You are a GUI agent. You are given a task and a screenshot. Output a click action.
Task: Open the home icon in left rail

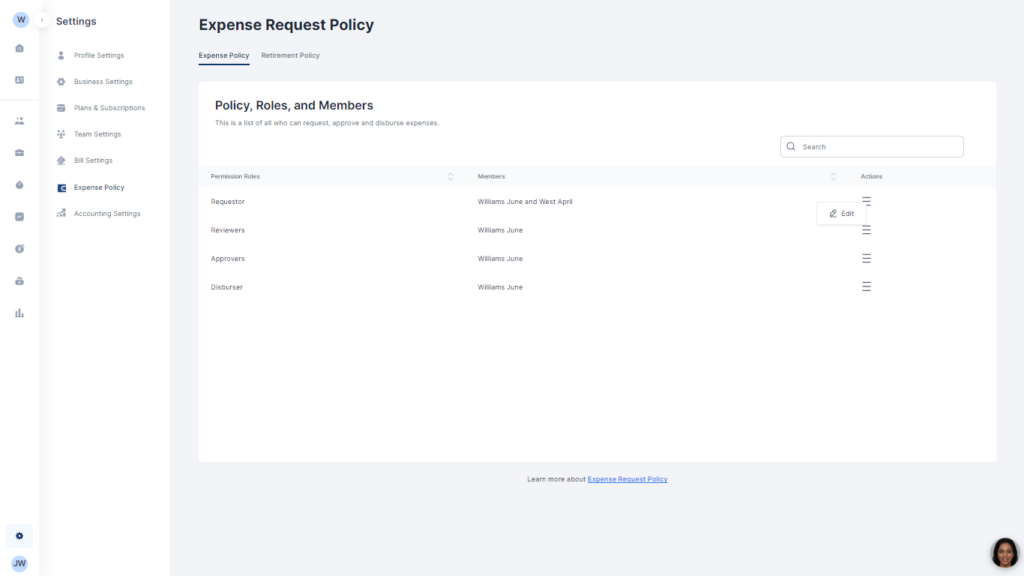point(19,48)
